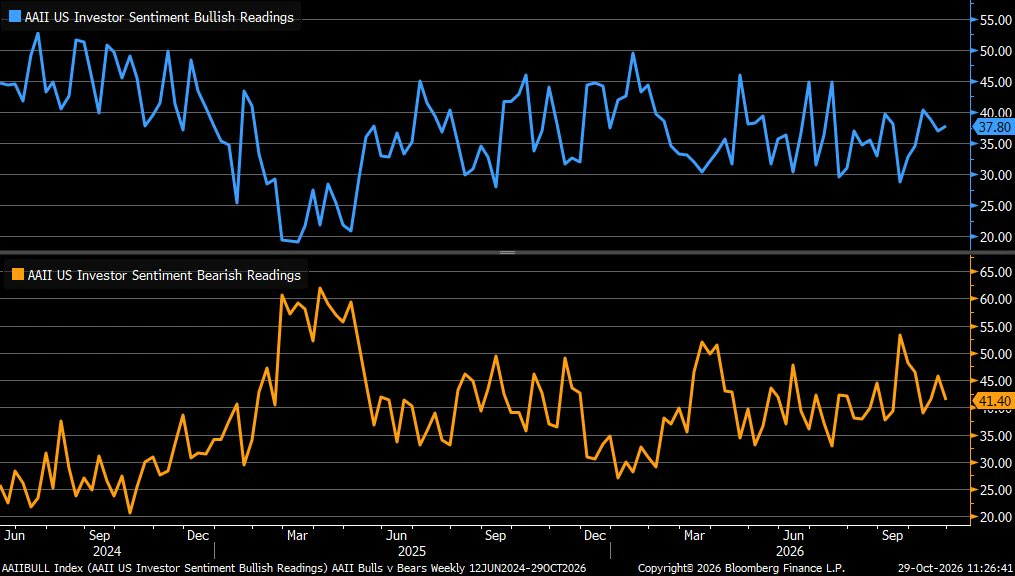Image resolution: width=1015 pixels, height=576 pixels.
Task: Click the 60.00 y-axis label
Action: point(996,299)
